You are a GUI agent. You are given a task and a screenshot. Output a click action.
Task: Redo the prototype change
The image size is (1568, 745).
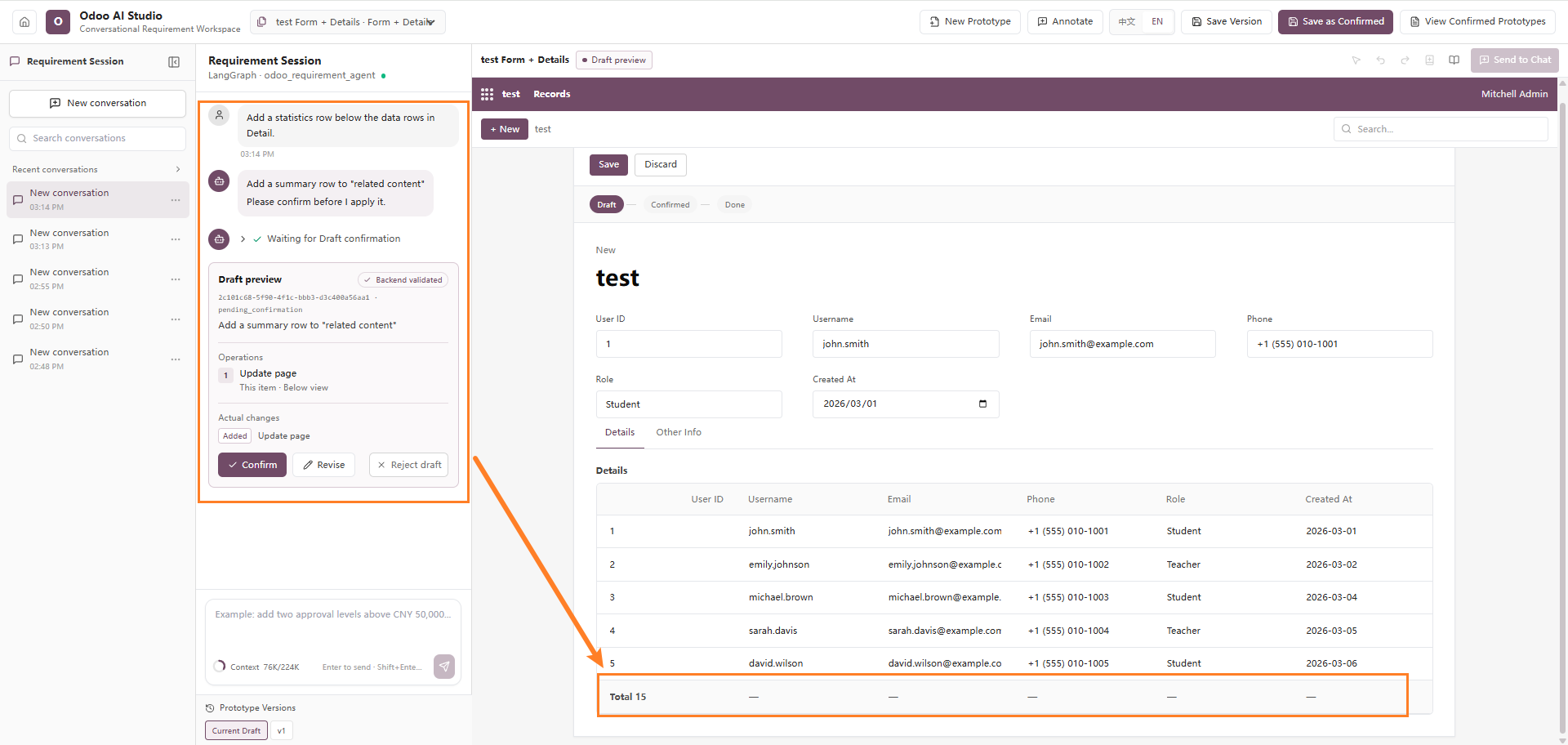1405,60
